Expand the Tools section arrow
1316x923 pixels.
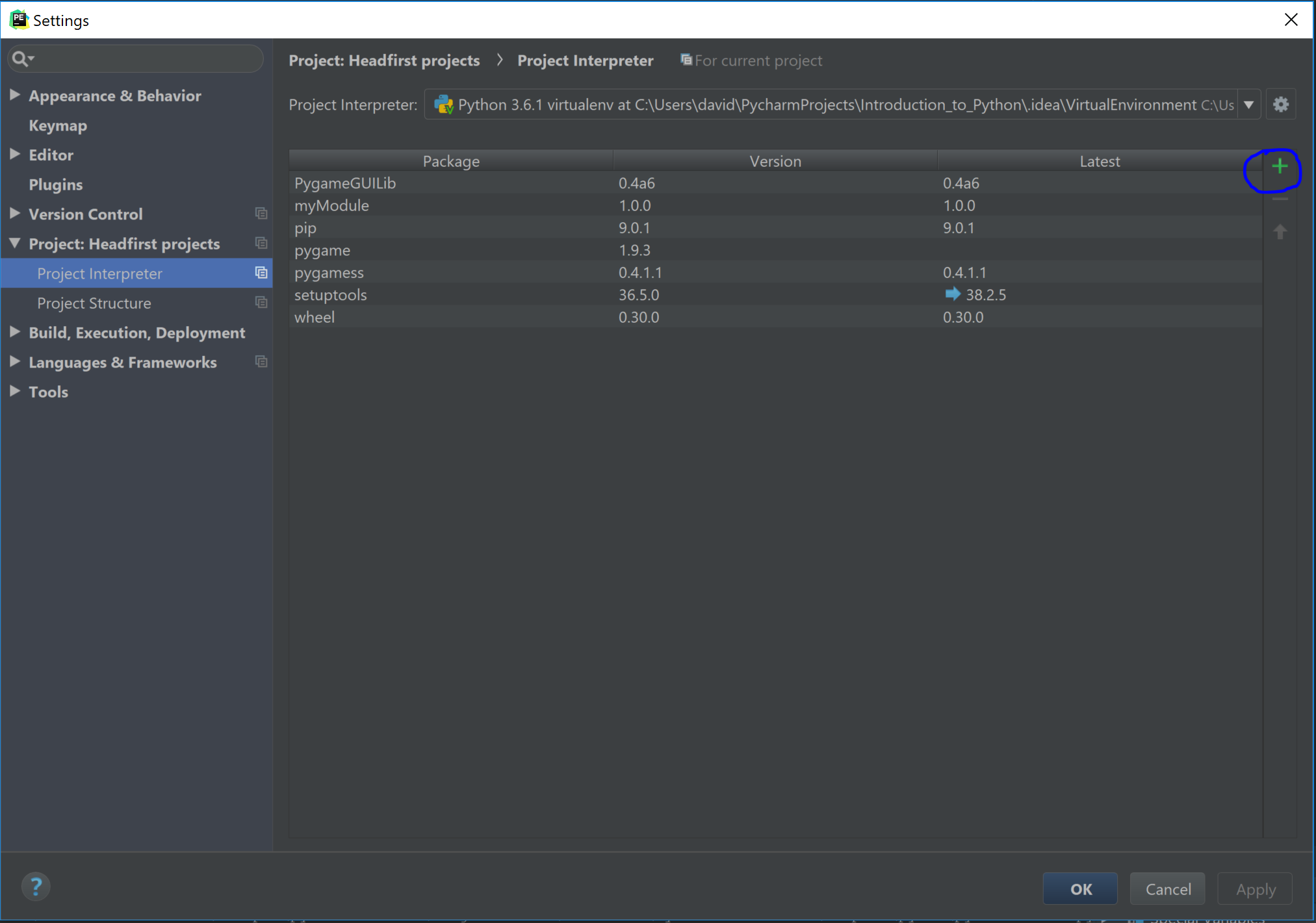click(15, 391)
